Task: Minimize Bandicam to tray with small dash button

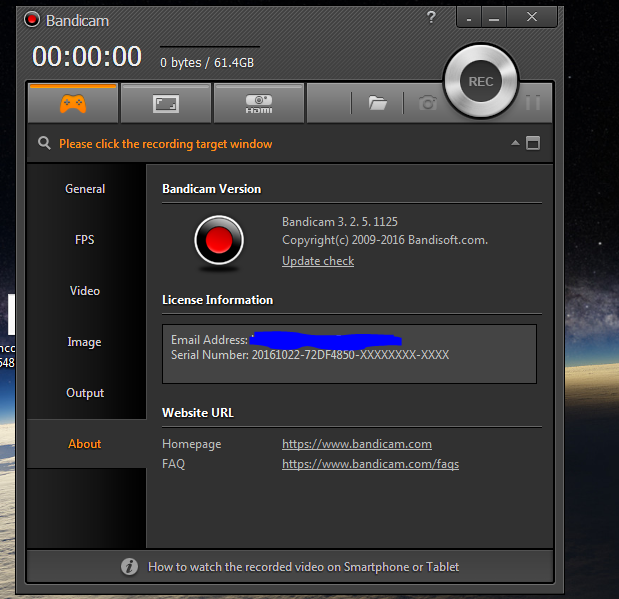Action: 469,18
